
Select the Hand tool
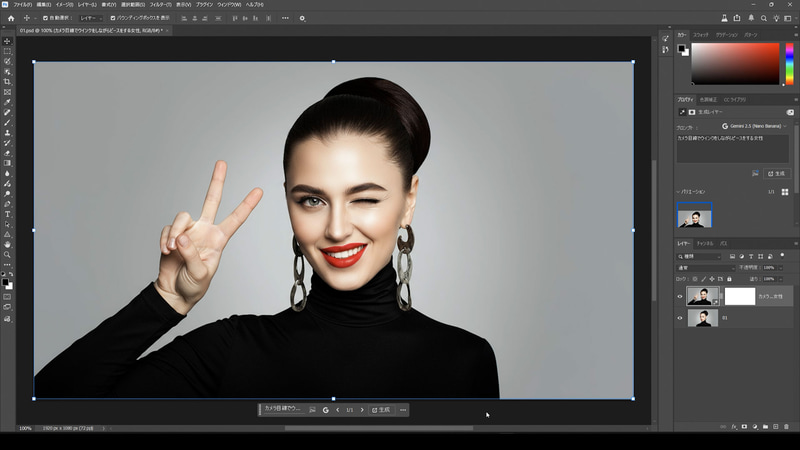(x=7, y=245)
